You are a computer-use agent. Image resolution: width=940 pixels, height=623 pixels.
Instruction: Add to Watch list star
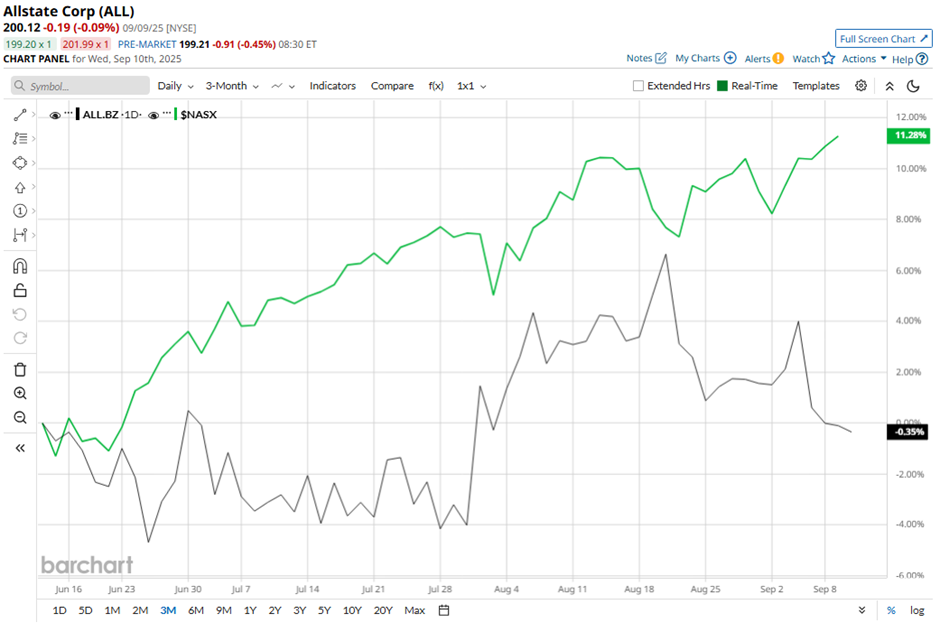click(x=828, y=58)
